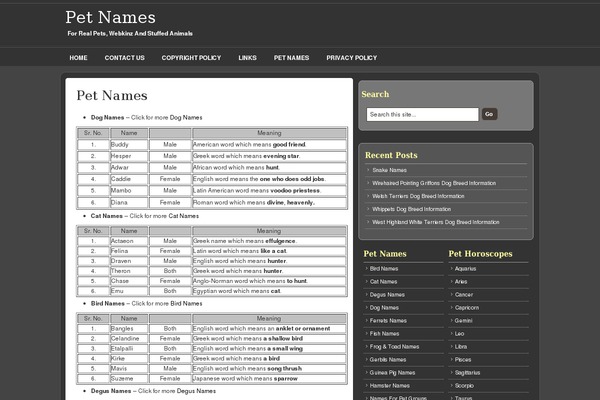Open the Sagittarius pet horoscope

[467, 373]
